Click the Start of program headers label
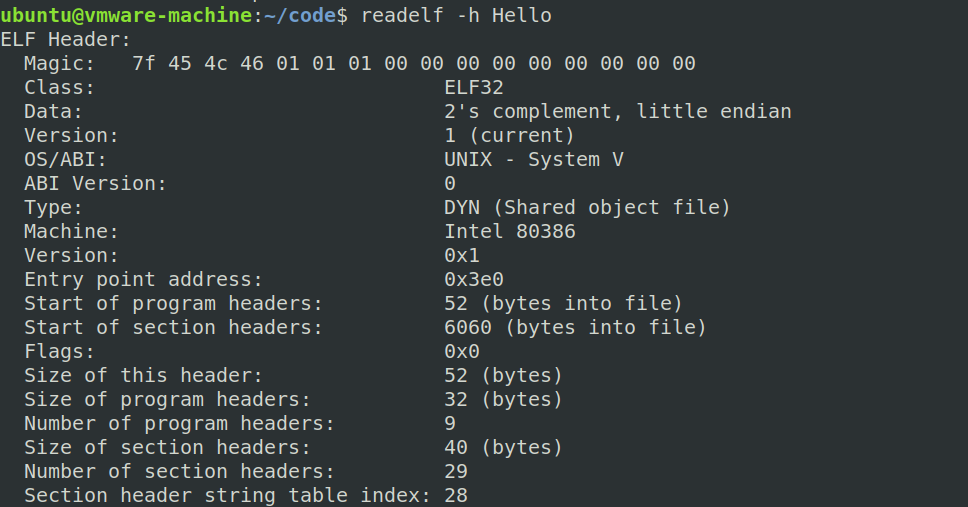968x507 pixels. [173, 304]
